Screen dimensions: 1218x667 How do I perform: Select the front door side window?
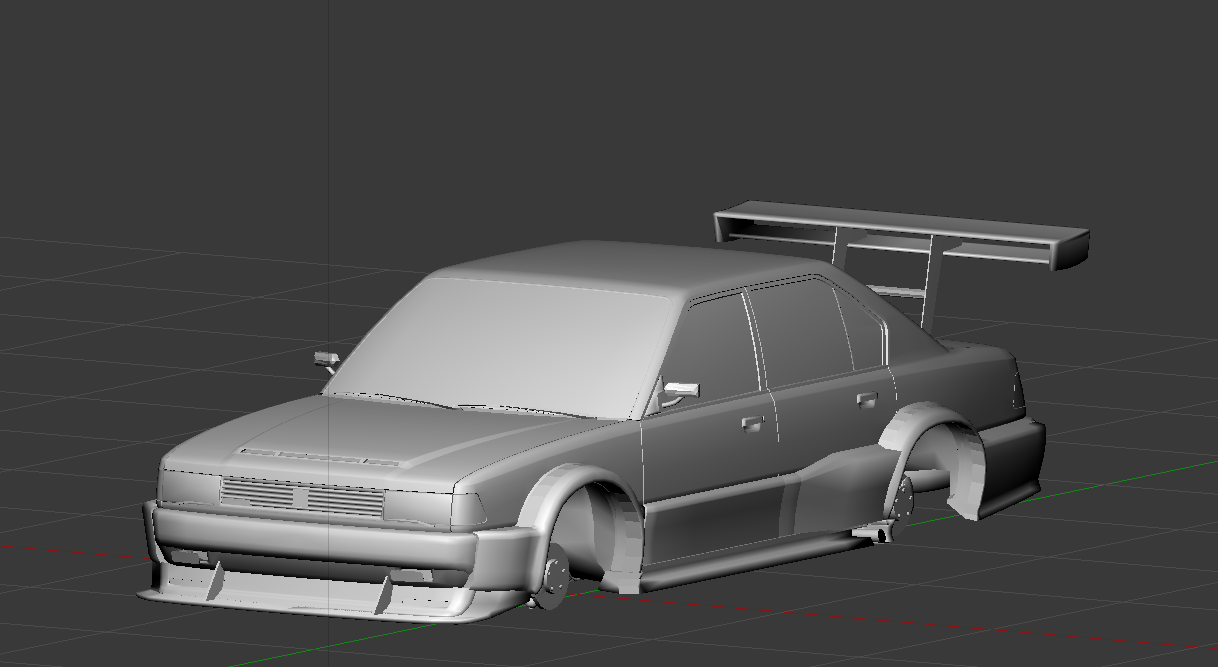[714, 352]
